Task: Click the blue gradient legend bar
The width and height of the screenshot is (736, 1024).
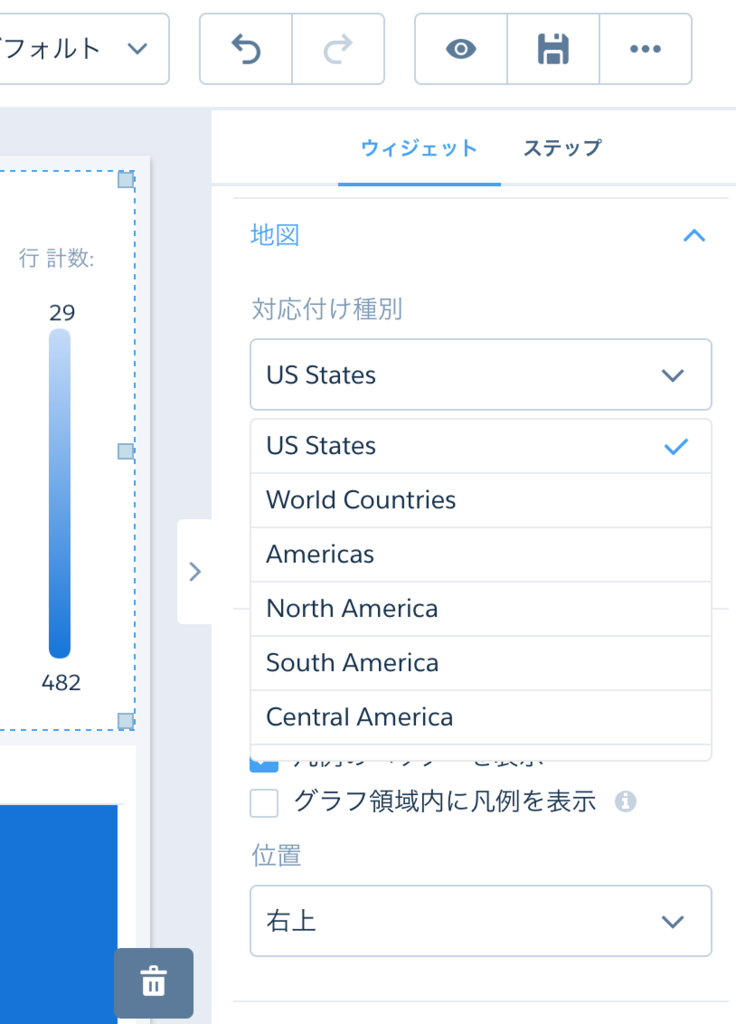Action: pos(59,493)
